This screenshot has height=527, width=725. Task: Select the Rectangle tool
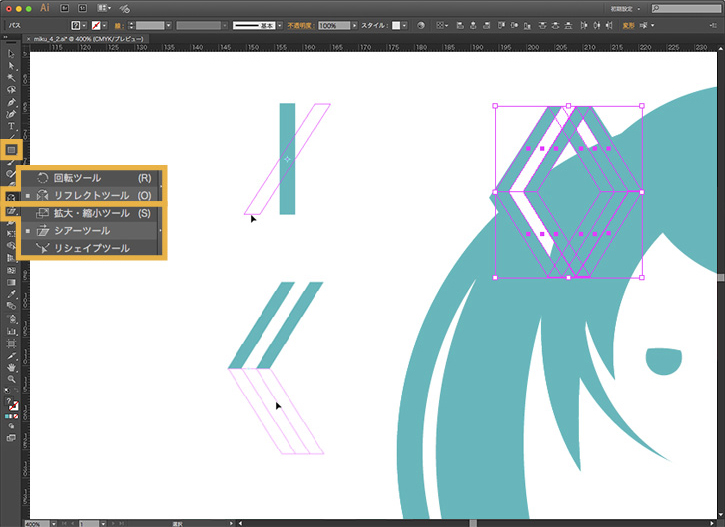coord(11,150)
